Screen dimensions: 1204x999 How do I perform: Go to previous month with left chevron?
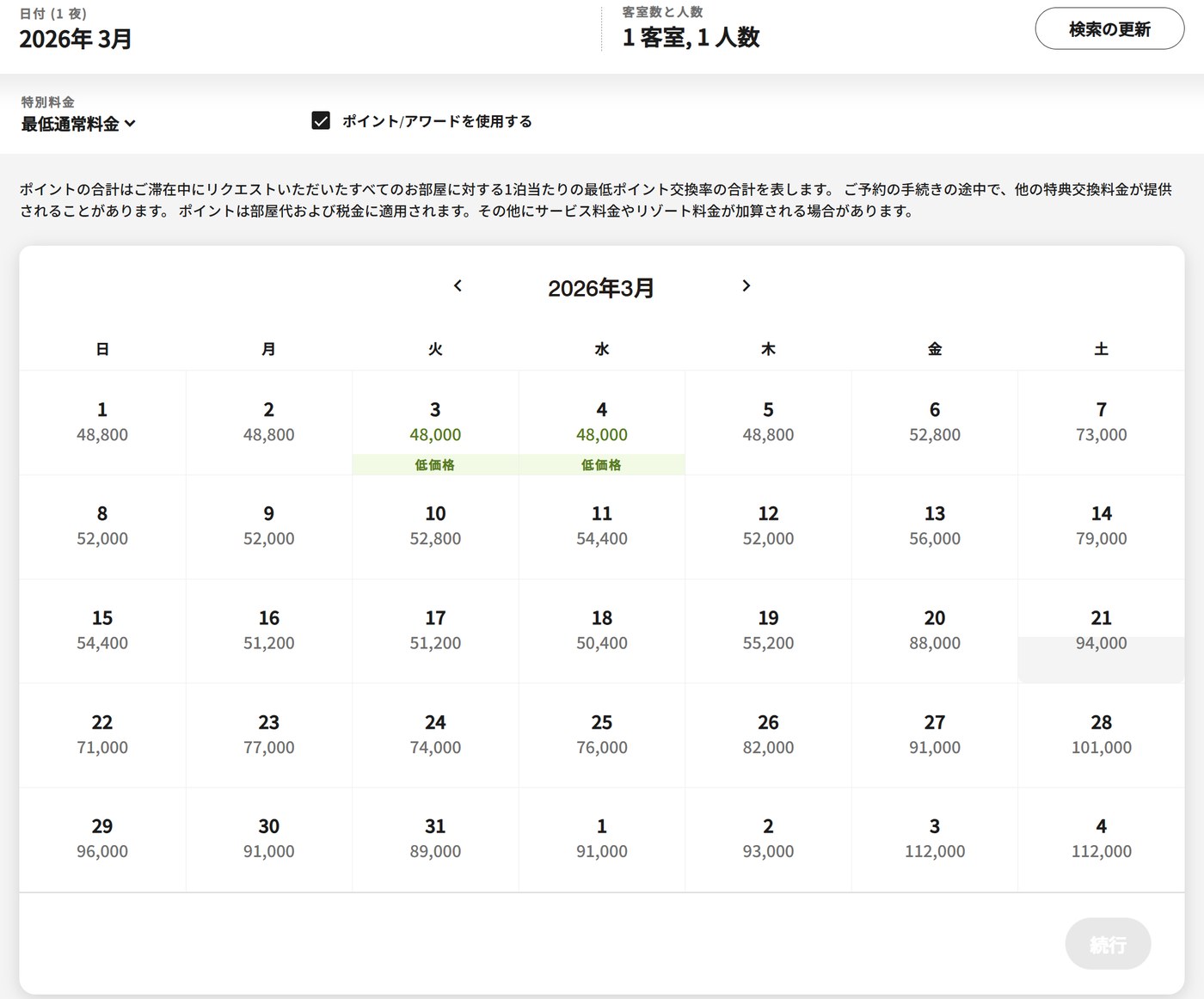(x=458, y=286)
